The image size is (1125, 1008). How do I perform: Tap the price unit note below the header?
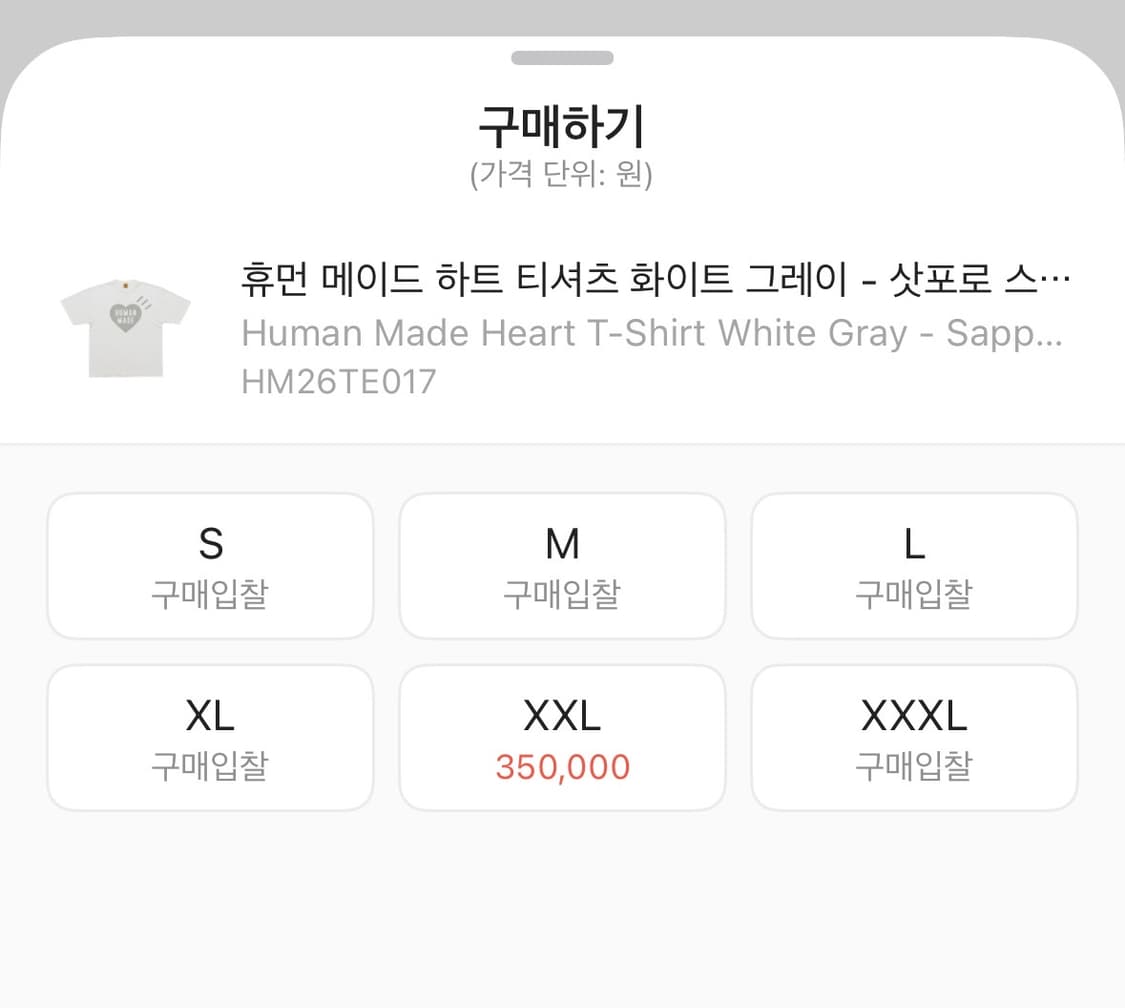pyautogui.click(x=562, y=176)
